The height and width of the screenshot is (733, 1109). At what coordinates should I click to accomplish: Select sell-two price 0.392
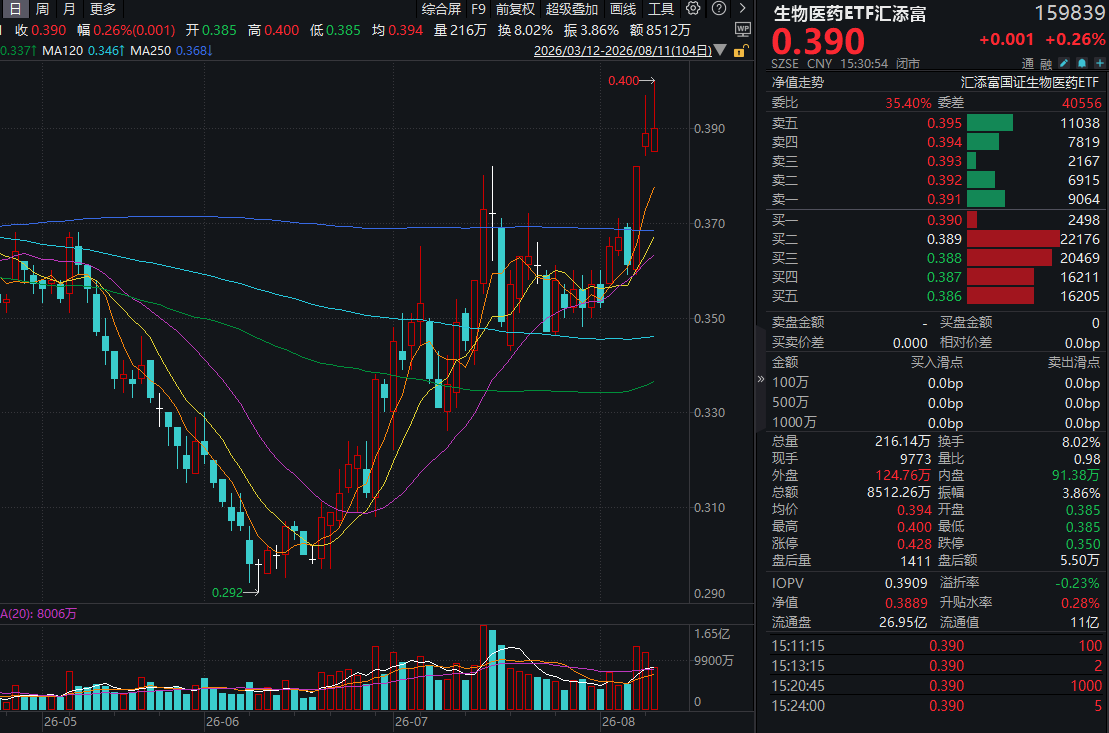[x=944, y=180]
